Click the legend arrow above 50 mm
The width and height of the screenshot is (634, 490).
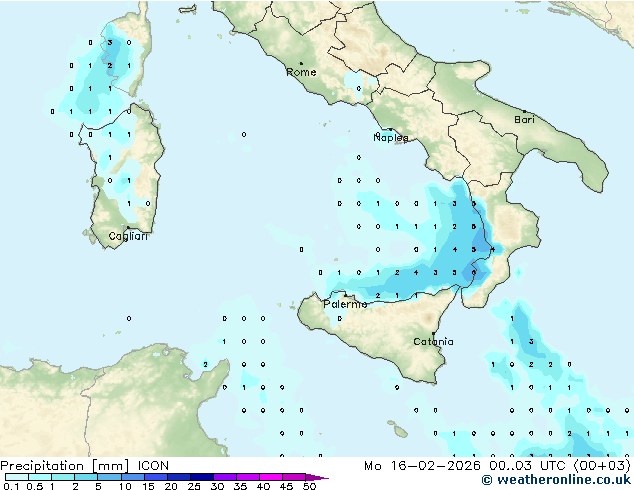coord(317,477)
